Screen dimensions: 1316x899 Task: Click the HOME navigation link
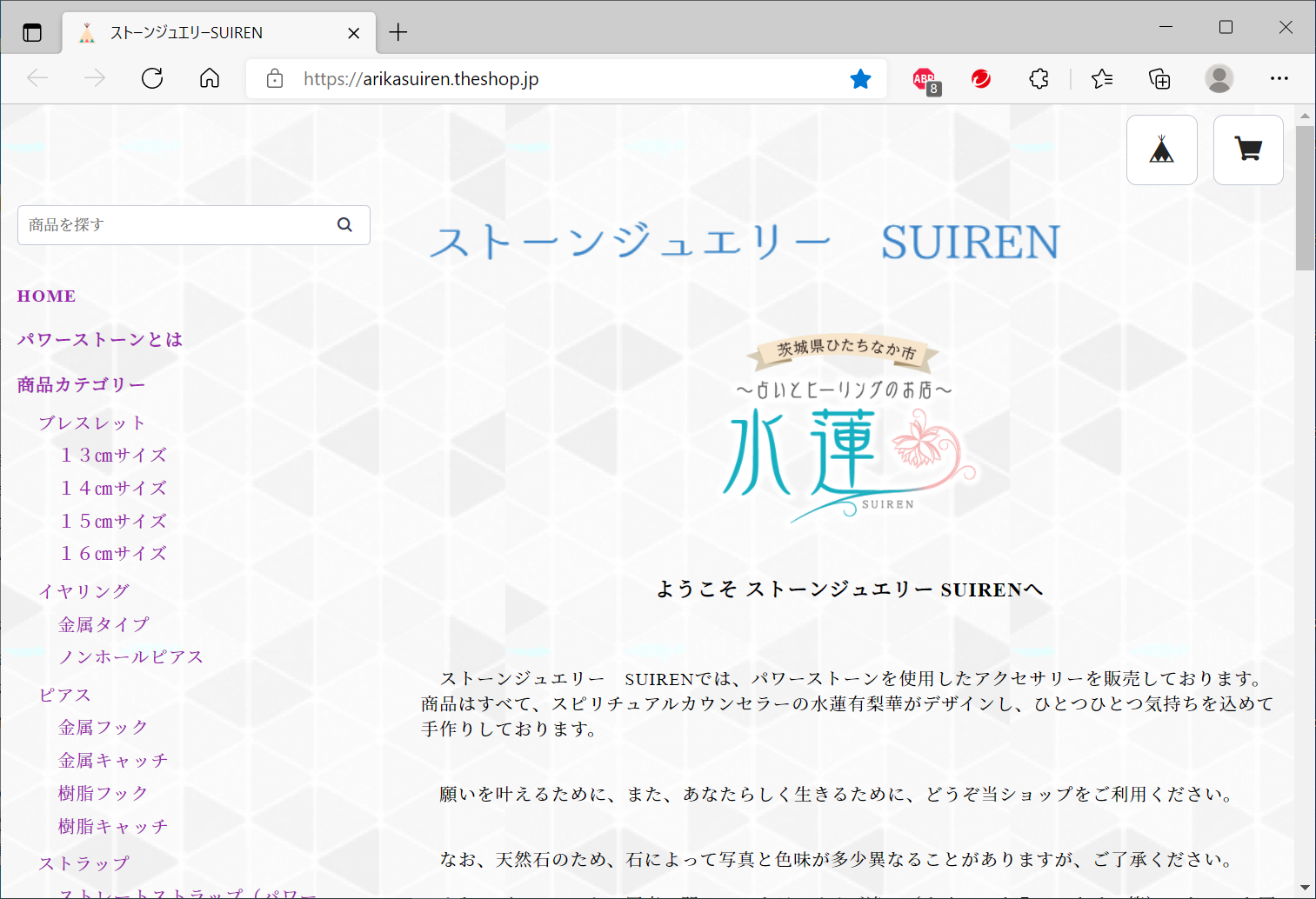coord(46,296)
